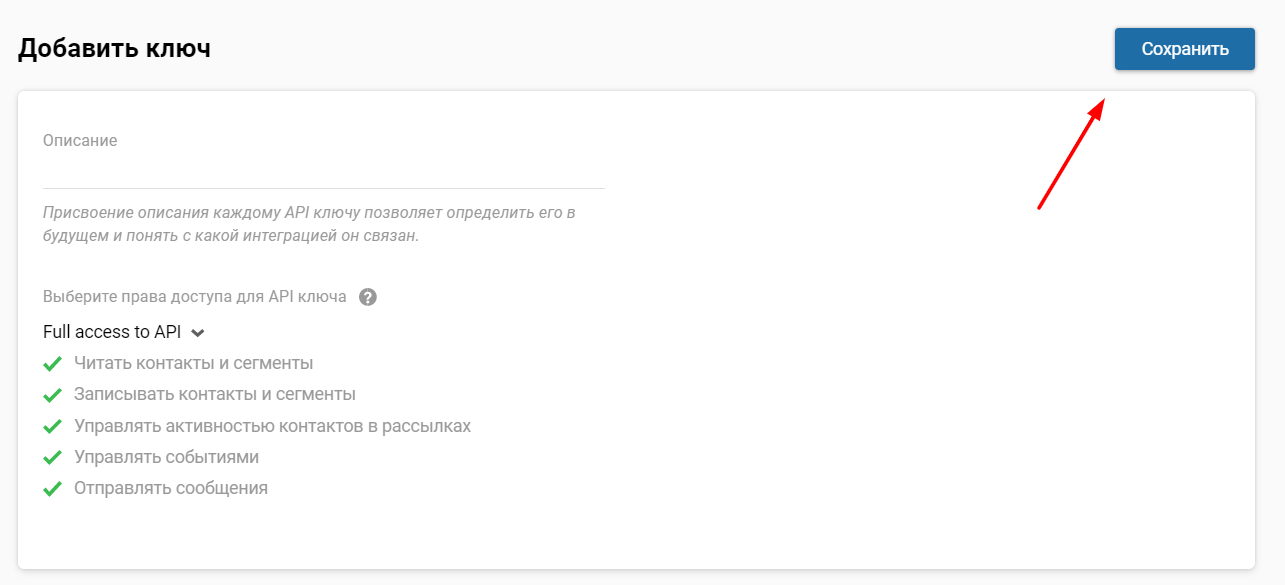
Task: Click the checkmark for Управлять активностью контактов
Action: [53, 427]
